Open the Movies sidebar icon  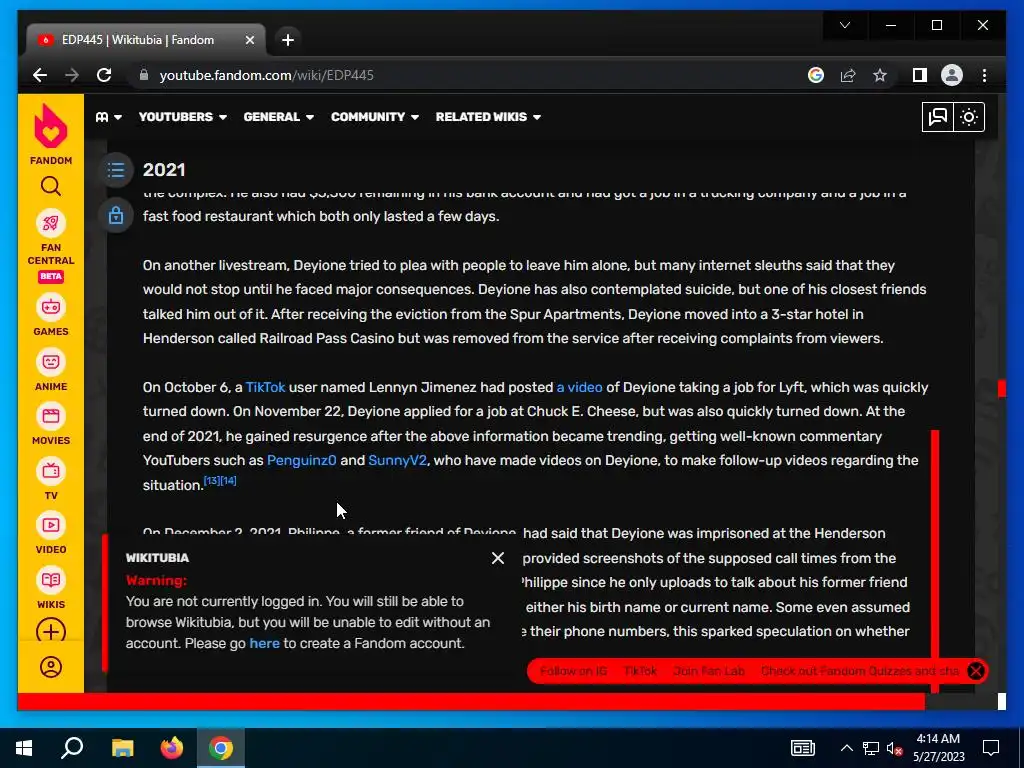pos(51,416)
